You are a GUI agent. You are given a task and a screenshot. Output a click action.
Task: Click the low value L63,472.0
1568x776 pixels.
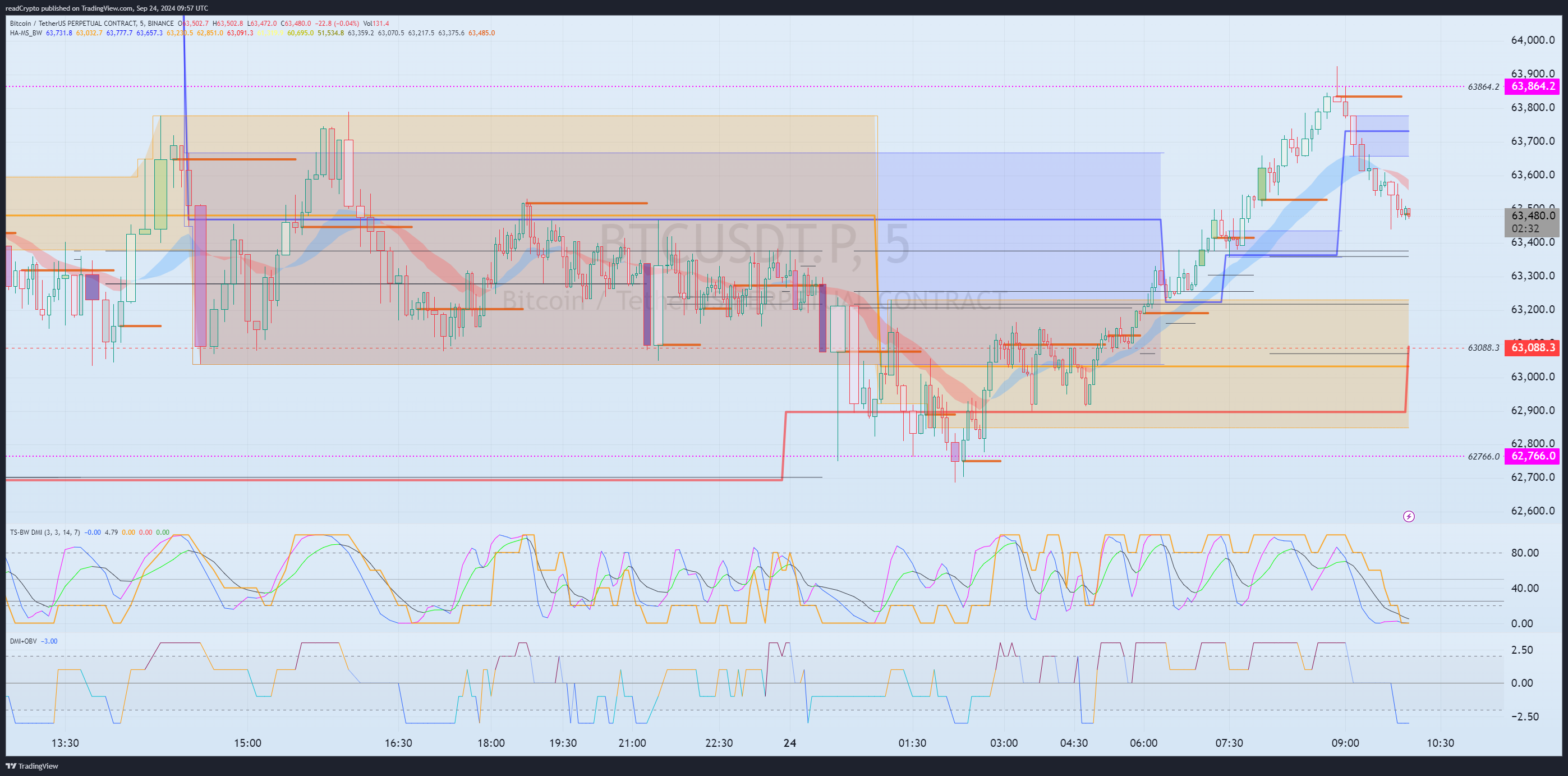click(x=262, y=24)
